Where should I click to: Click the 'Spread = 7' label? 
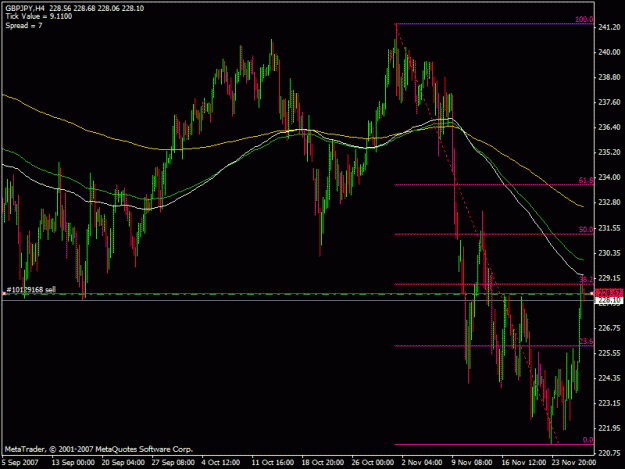24,26
